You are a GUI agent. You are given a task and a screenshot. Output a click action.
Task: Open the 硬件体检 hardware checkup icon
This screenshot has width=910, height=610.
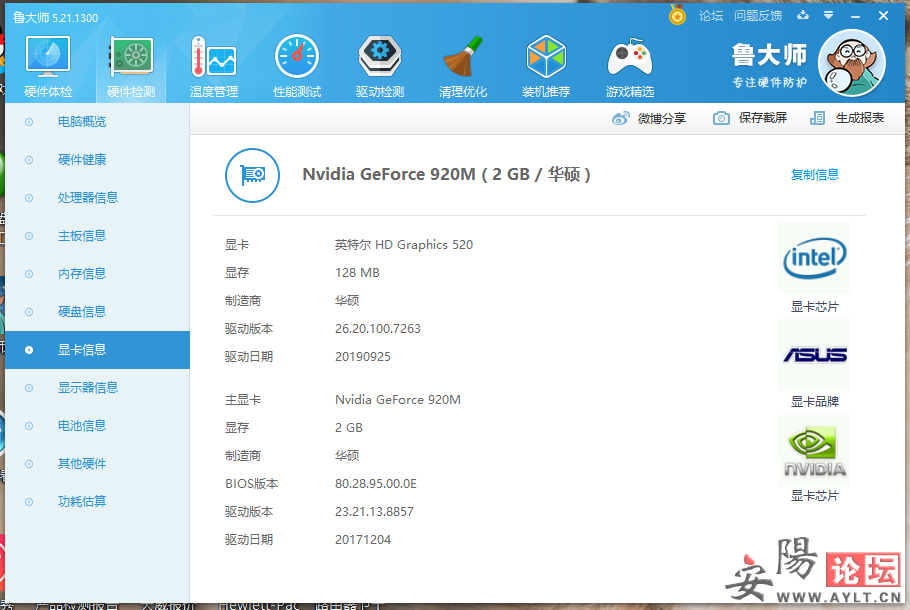click(x=48, y=57)
